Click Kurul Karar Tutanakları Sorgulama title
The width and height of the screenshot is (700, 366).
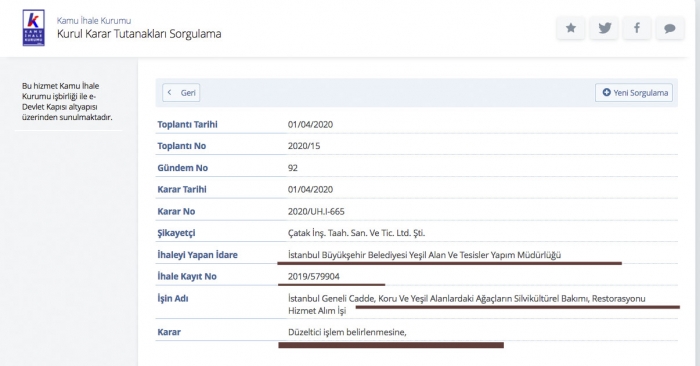(x=139, y=34)
